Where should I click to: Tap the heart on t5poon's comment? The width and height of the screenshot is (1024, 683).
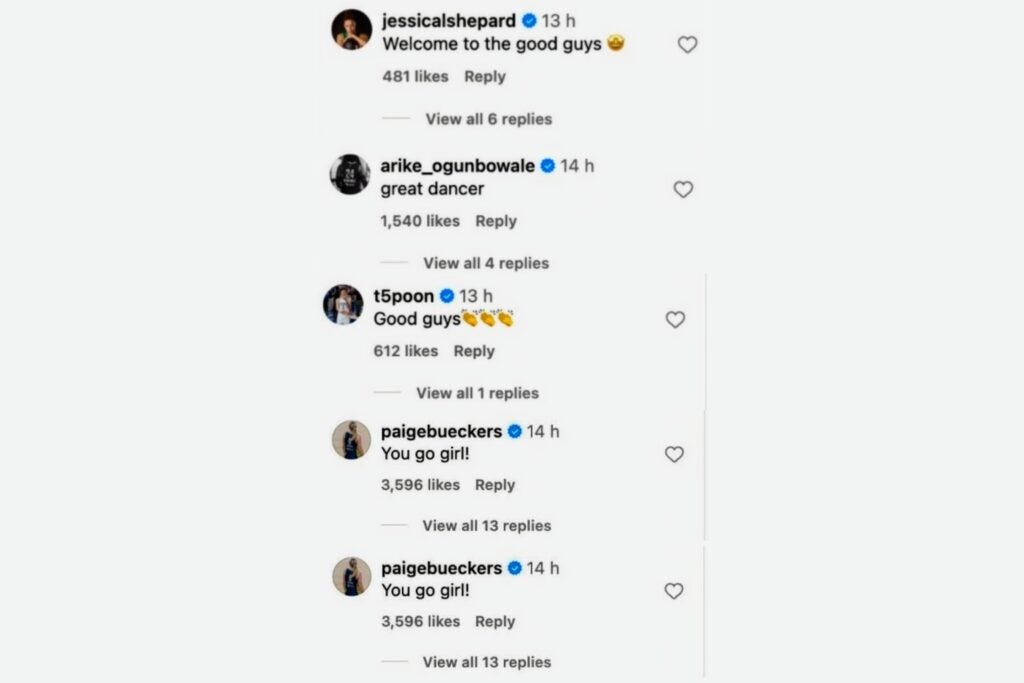point(675,320)
